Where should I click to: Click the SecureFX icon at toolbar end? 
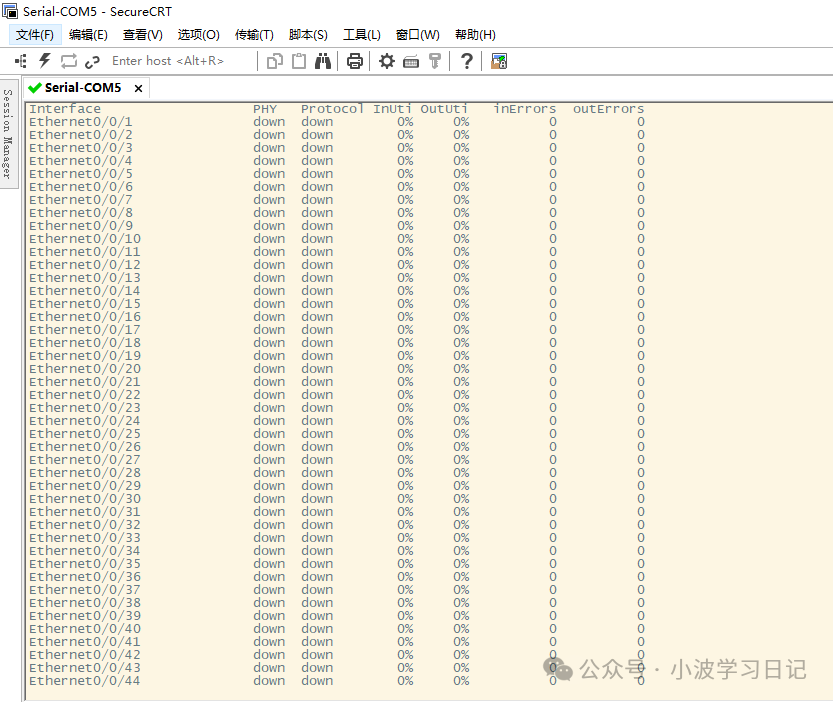click(x=499, y=61)
